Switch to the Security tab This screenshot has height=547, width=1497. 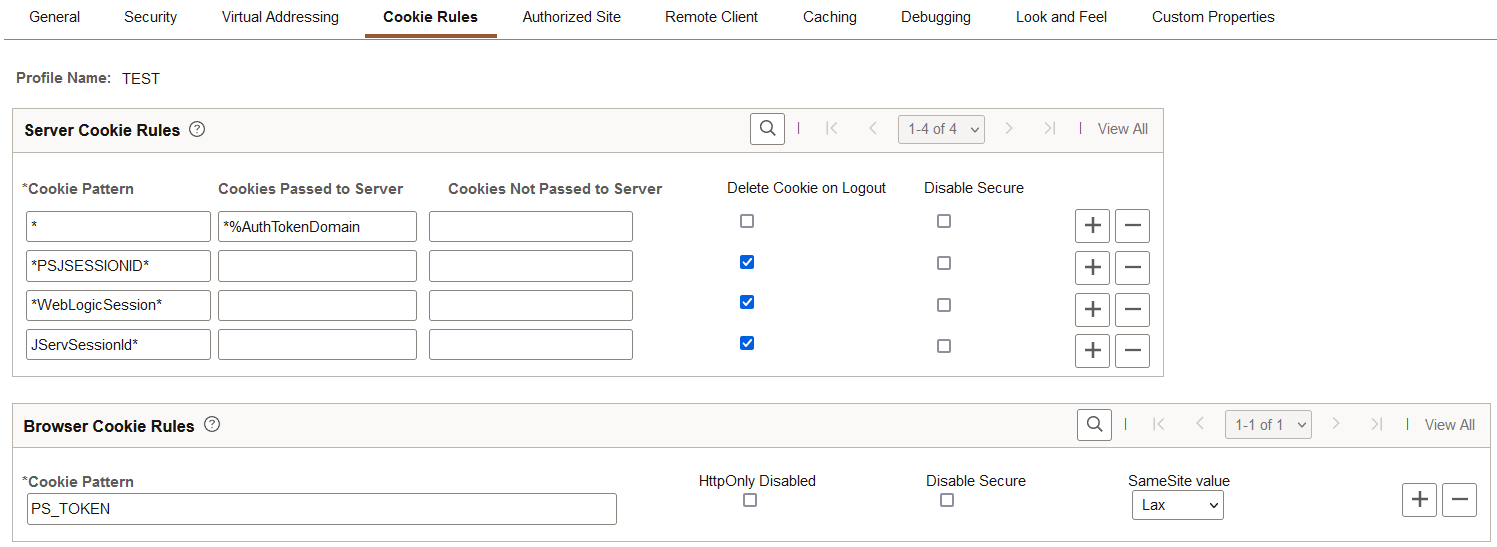tap(151, 17)
